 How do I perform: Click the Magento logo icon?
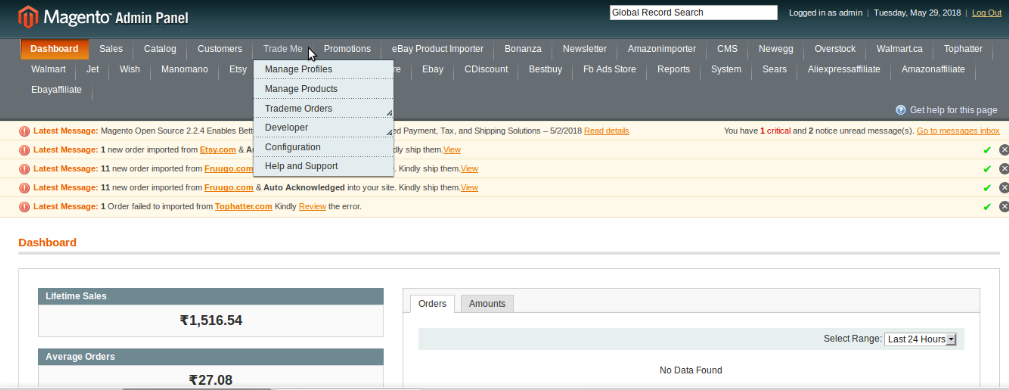[28, 17]
